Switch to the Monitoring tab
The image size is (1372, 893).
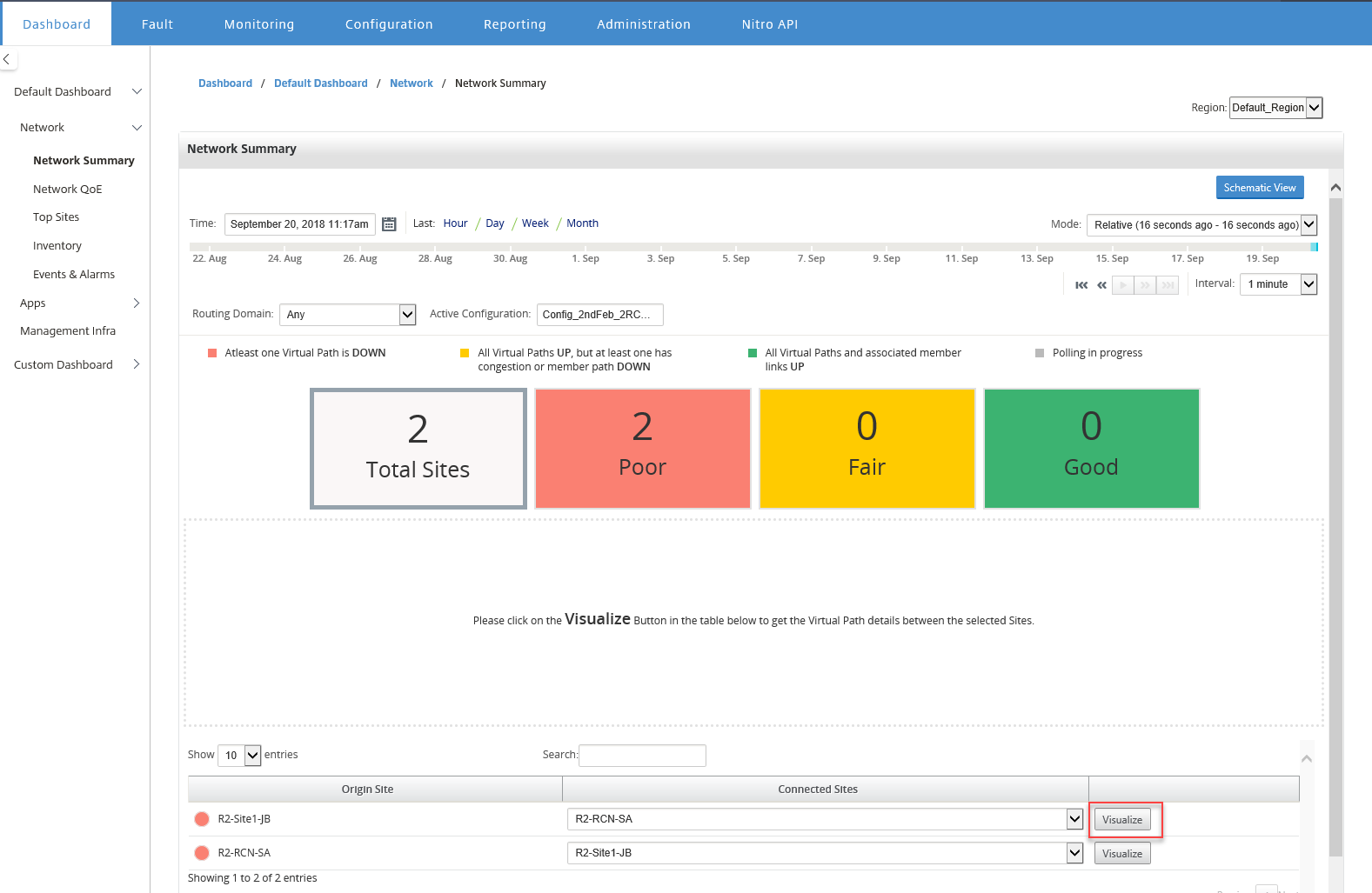click(x=259, y=24)
